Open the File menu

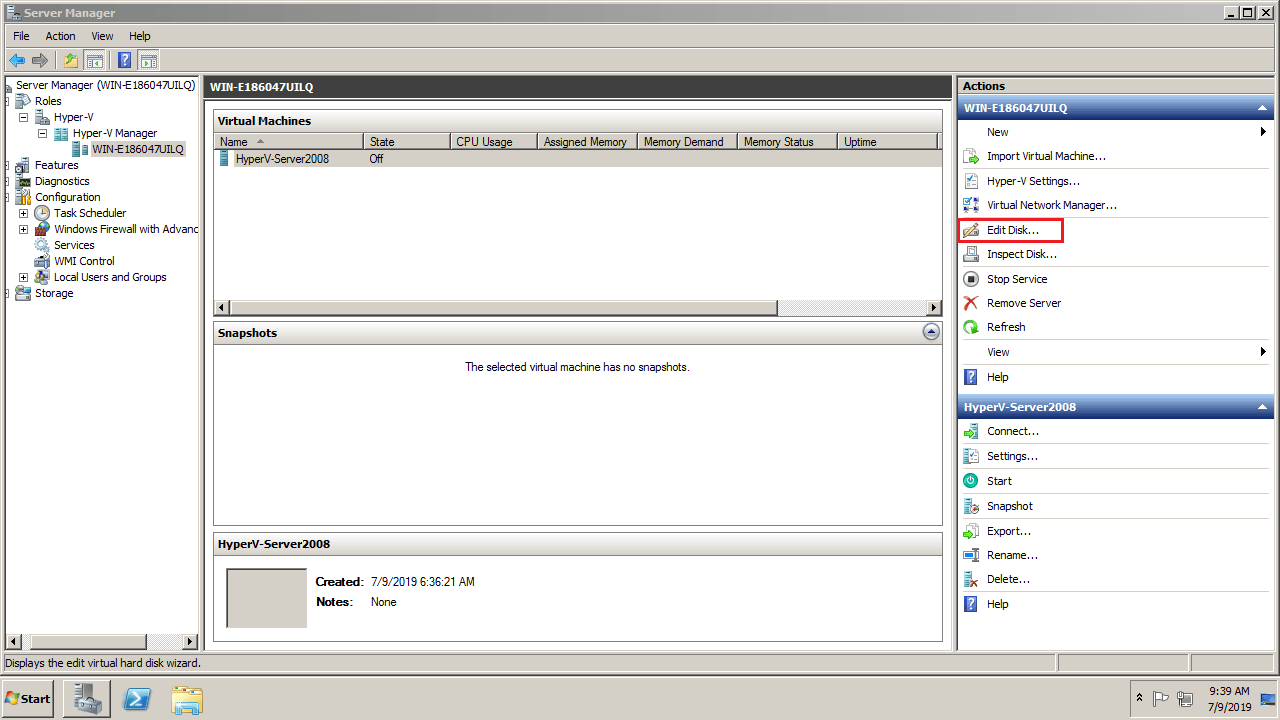(x=21, y=36)
